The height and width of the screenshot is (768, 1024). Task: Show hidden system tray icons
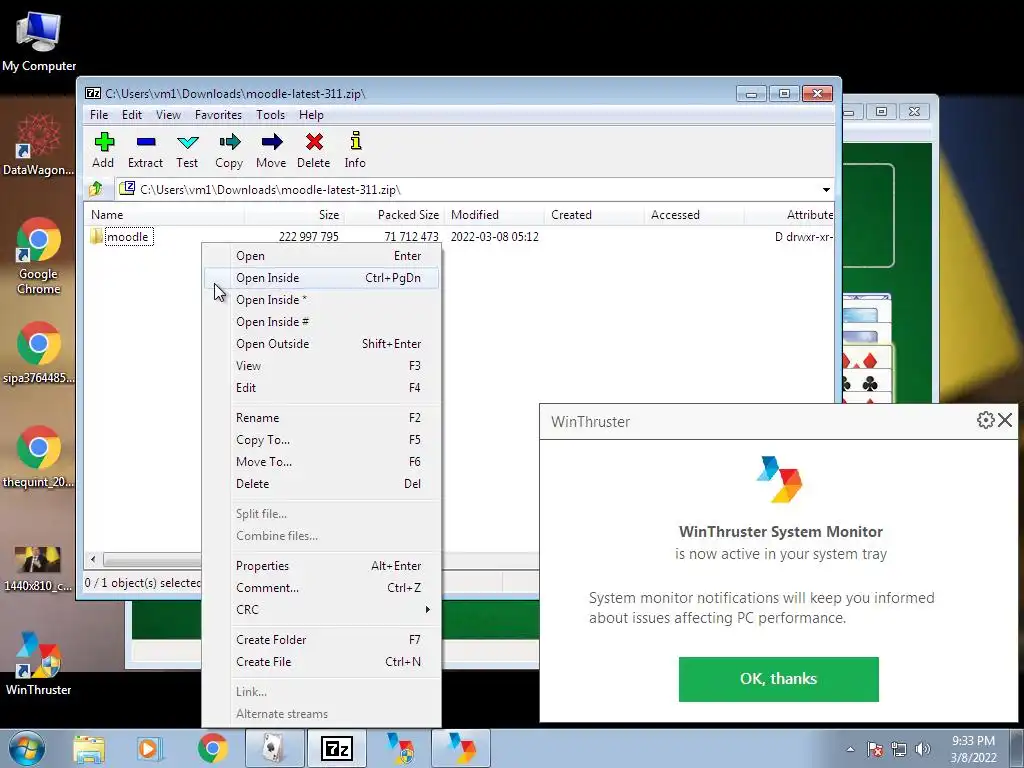coord(850,749)
